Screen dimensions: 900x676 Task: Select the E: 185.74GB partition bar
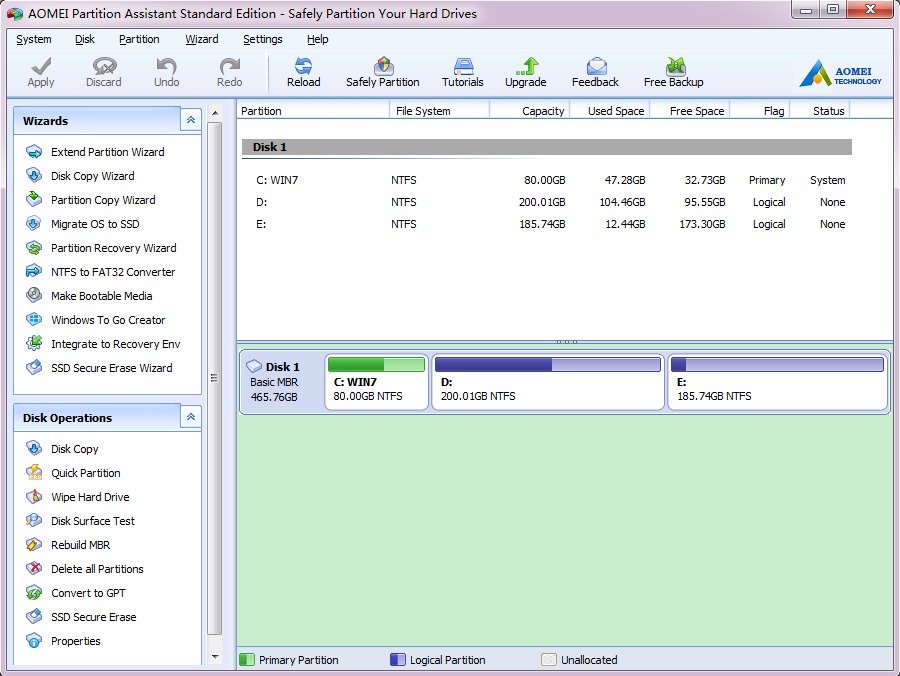(777, 382)
